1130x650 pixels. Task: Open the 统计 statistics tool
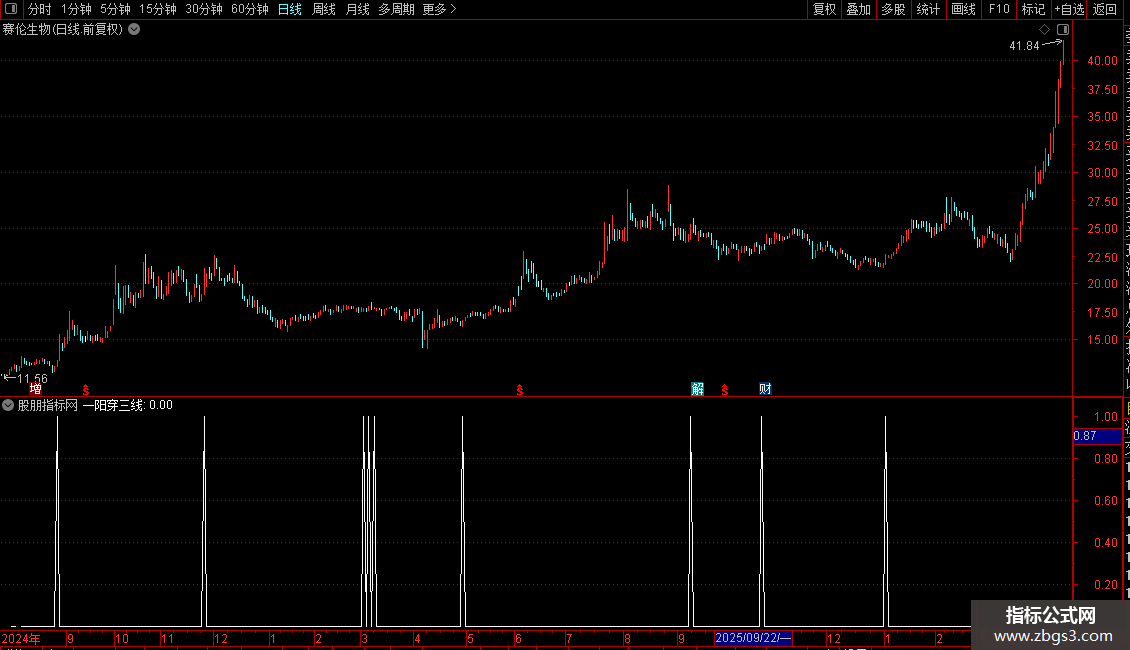927,9
